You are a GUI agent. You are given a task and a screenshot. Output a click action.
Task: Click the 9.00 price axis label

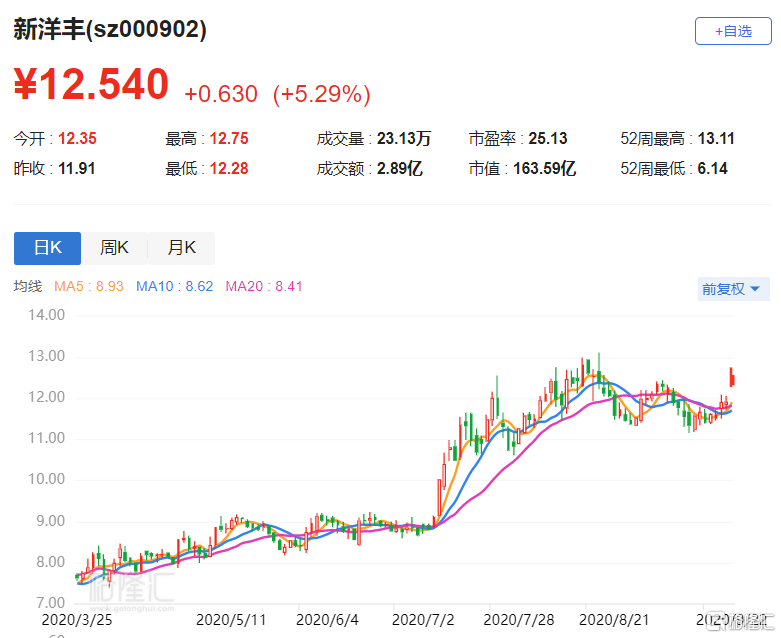tap(50, 521)
